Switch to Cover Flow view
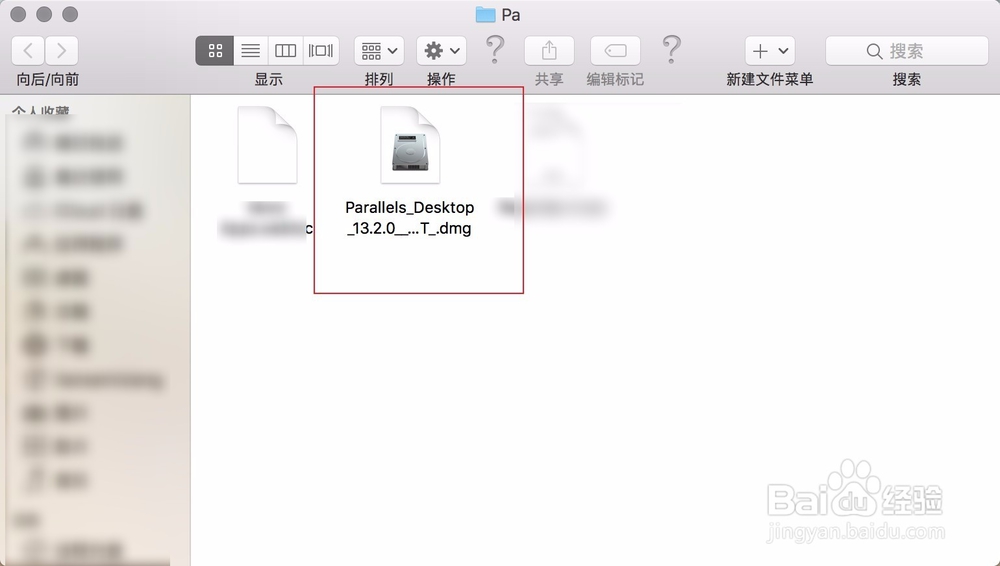Screen dimensions: 1000x566 [x=321, y=50]
